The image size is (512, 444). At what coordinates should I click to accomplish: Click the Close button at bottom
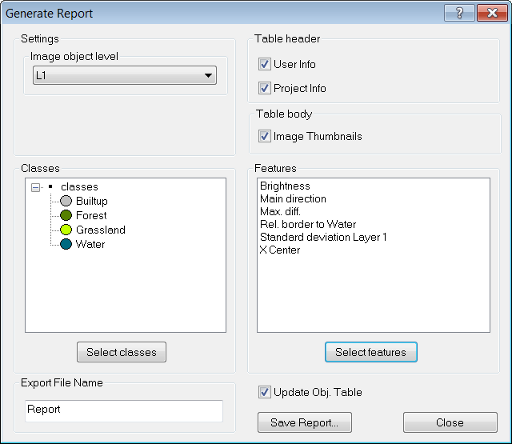pos(450,423)
